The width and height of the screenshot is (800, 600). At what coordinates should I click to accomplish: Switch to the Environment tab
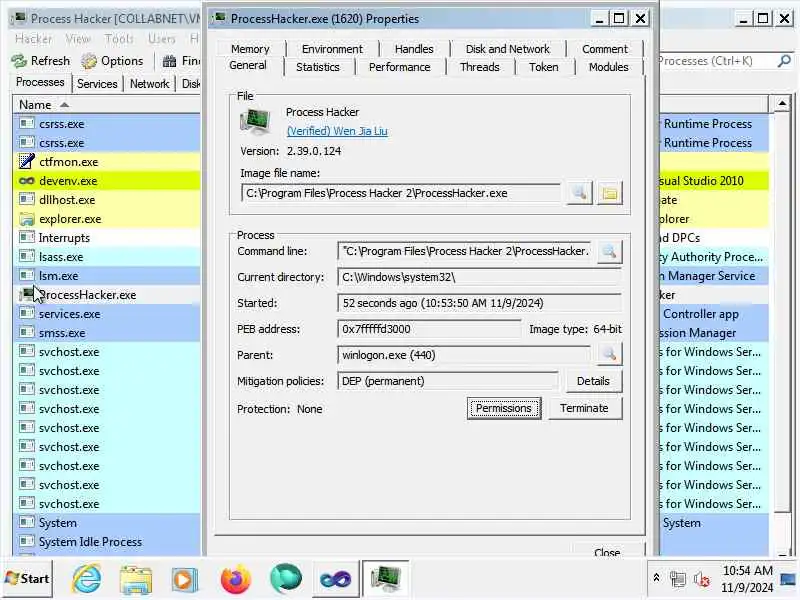[332, 49]
